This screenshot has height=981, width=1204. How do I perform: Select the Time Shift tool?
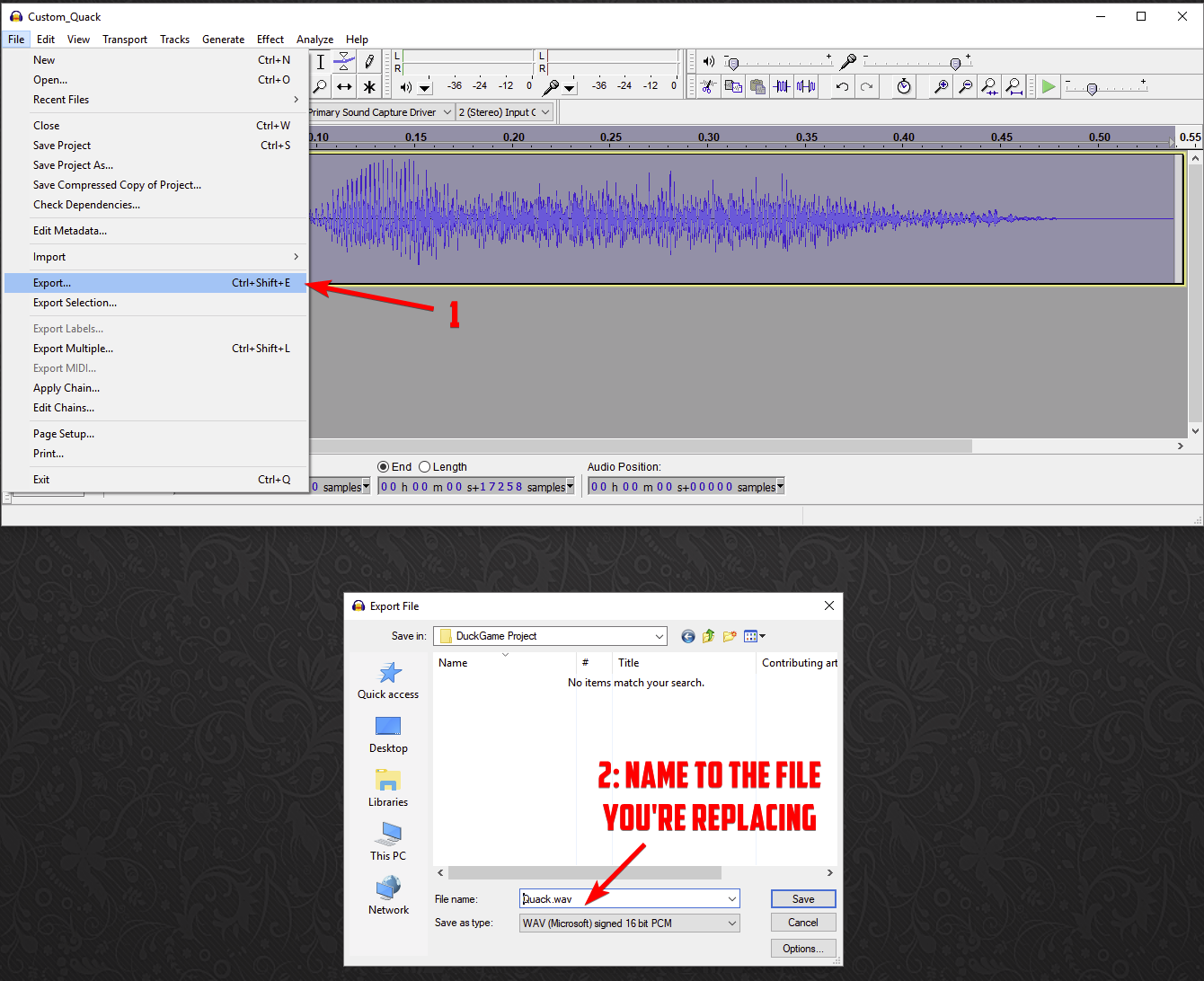[x=344, y=87]
